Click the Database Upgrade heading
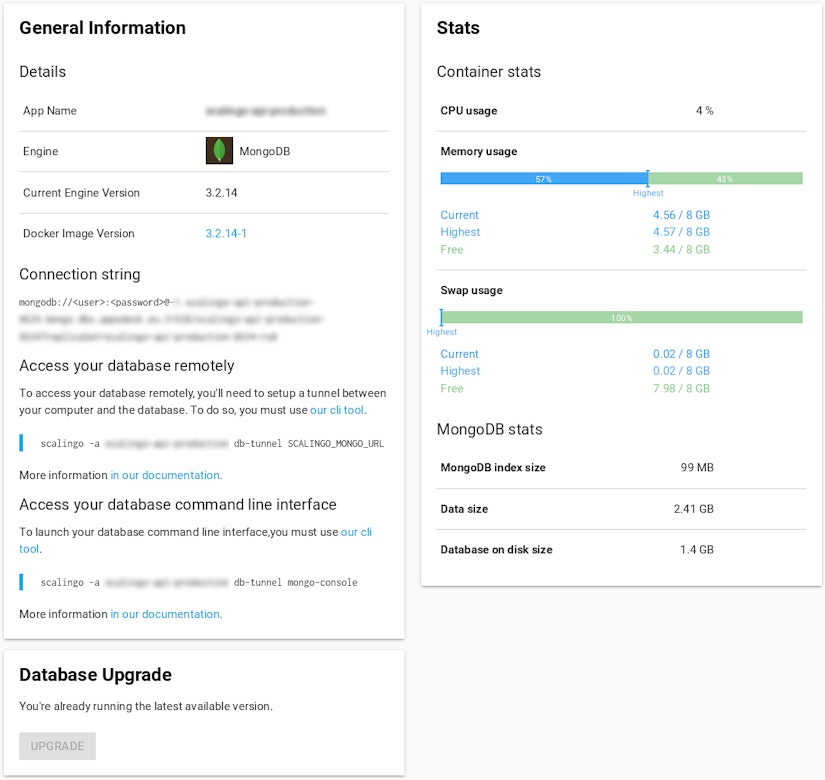Screen dimensions: 825x780 95,675
